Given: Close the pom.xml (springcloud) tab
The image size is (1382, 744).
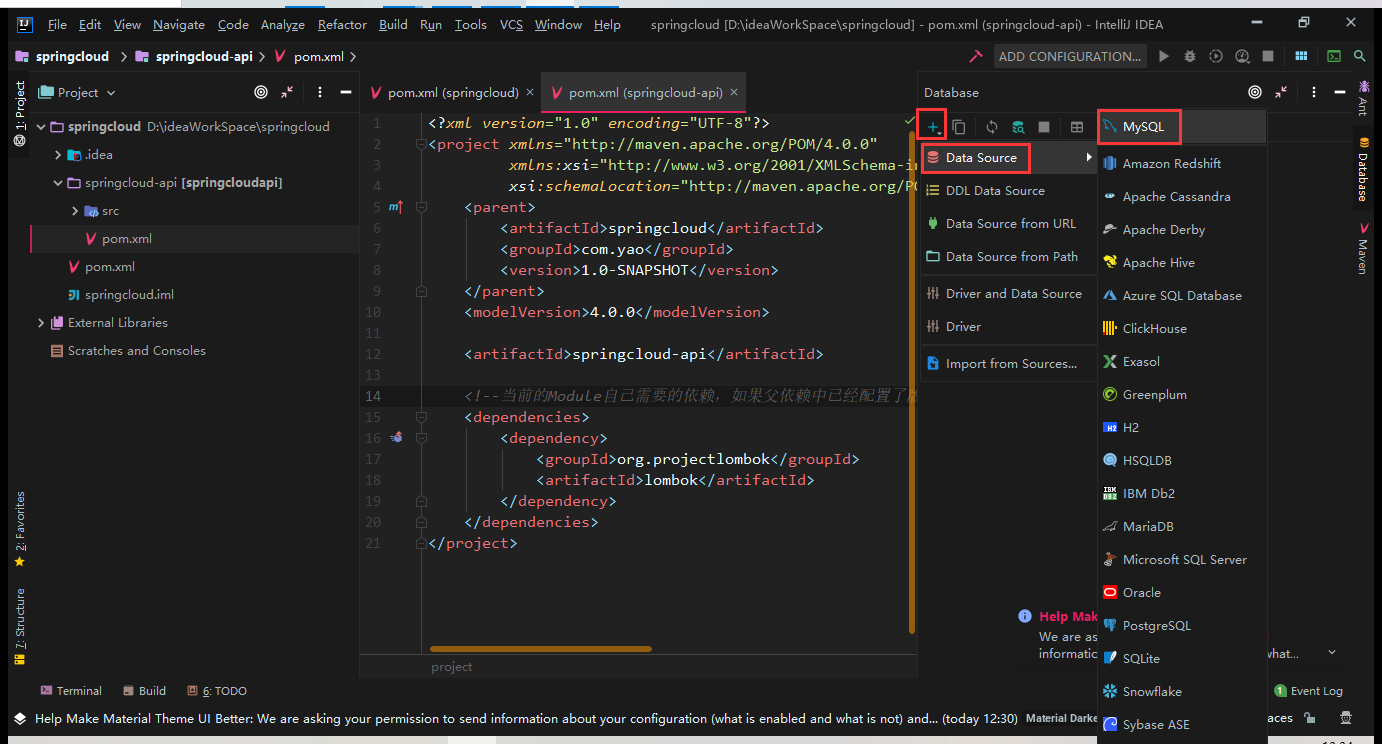Looking at the screenshot, I should tap(529, 92).
